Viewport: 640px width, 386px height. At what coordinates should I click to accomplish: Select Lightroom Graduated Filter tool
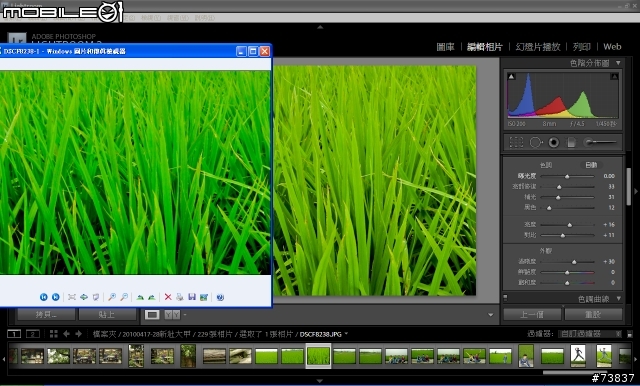click(x=571, y=142)
